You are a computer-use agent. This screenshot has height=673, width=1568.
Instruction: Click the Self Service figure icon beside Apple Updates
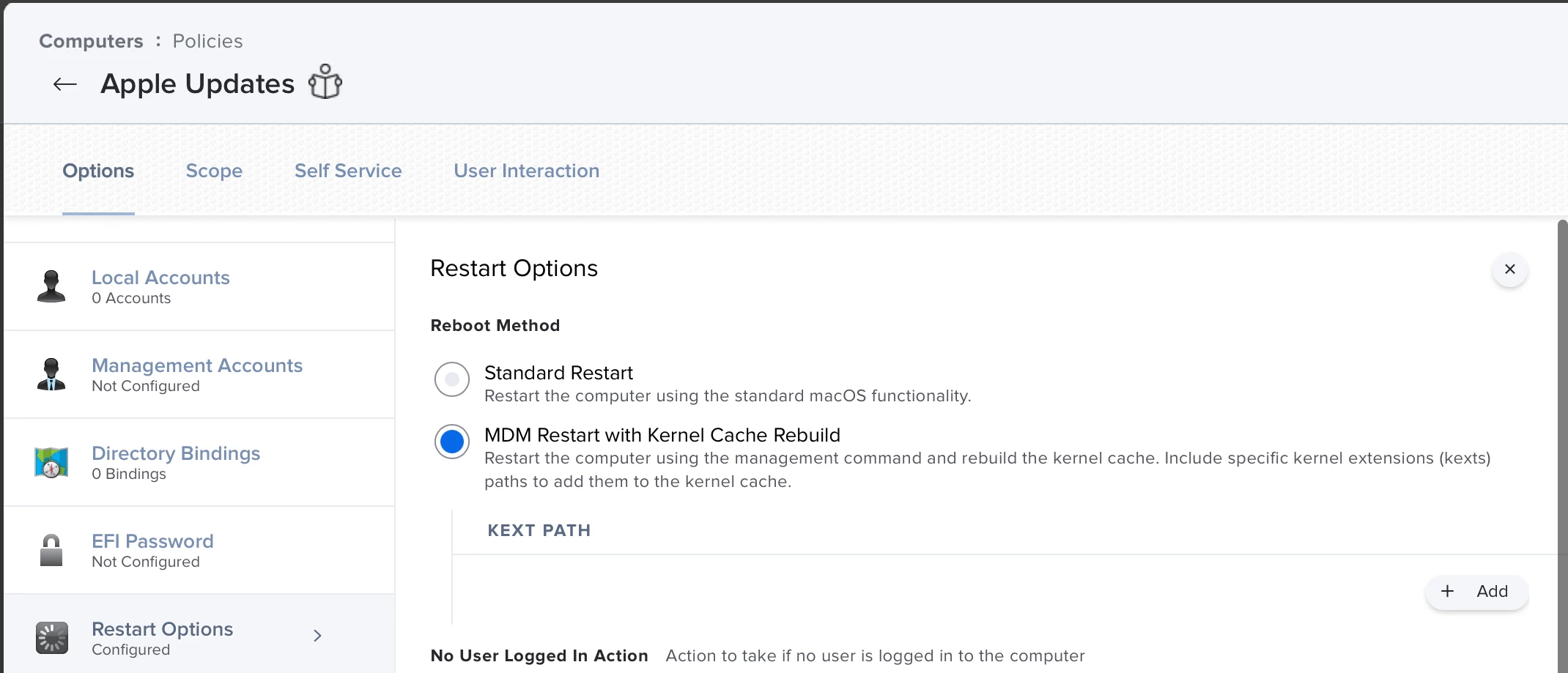[325, 82]
